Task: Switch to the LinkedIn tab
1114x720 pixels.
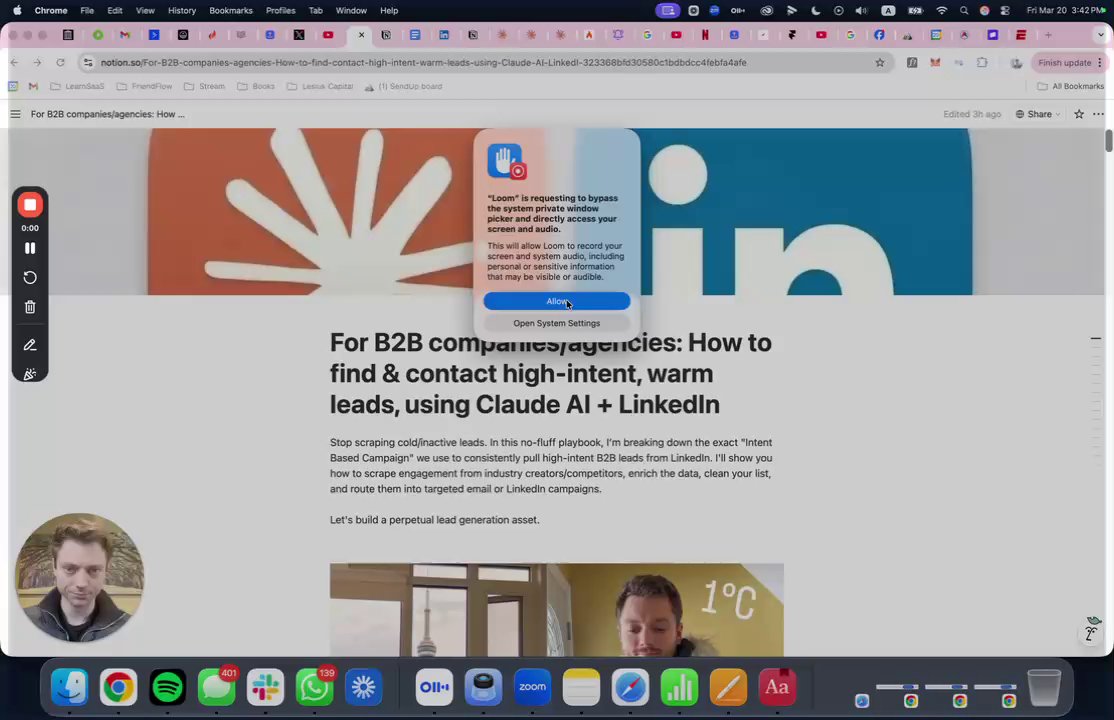Action: [444, 35]
